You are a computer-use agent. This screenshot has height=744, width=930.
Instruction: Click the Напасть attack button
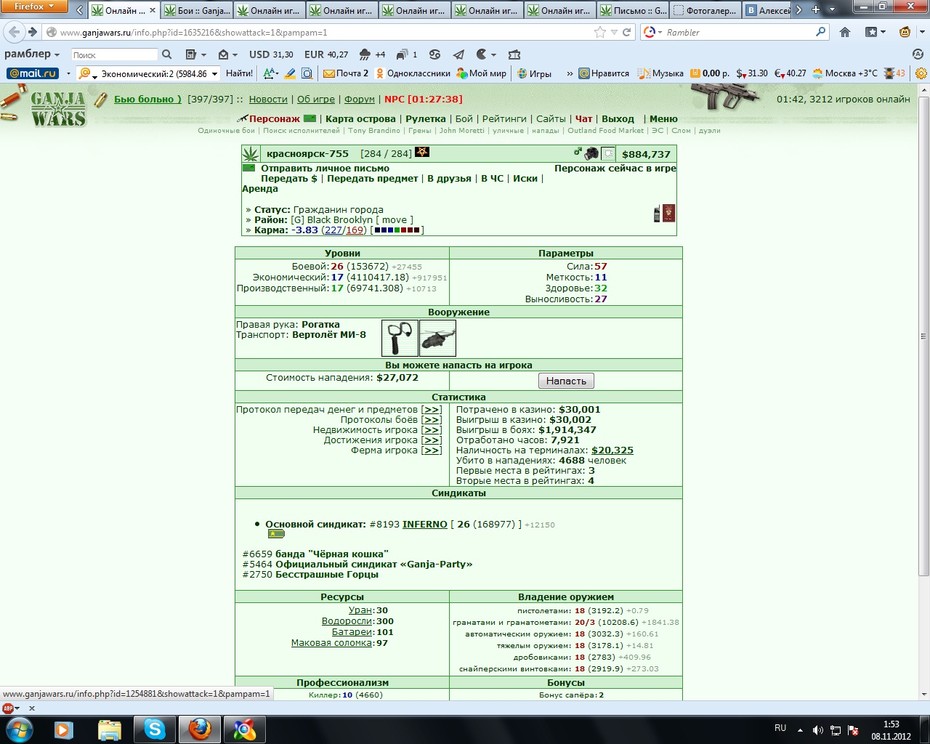566,381
